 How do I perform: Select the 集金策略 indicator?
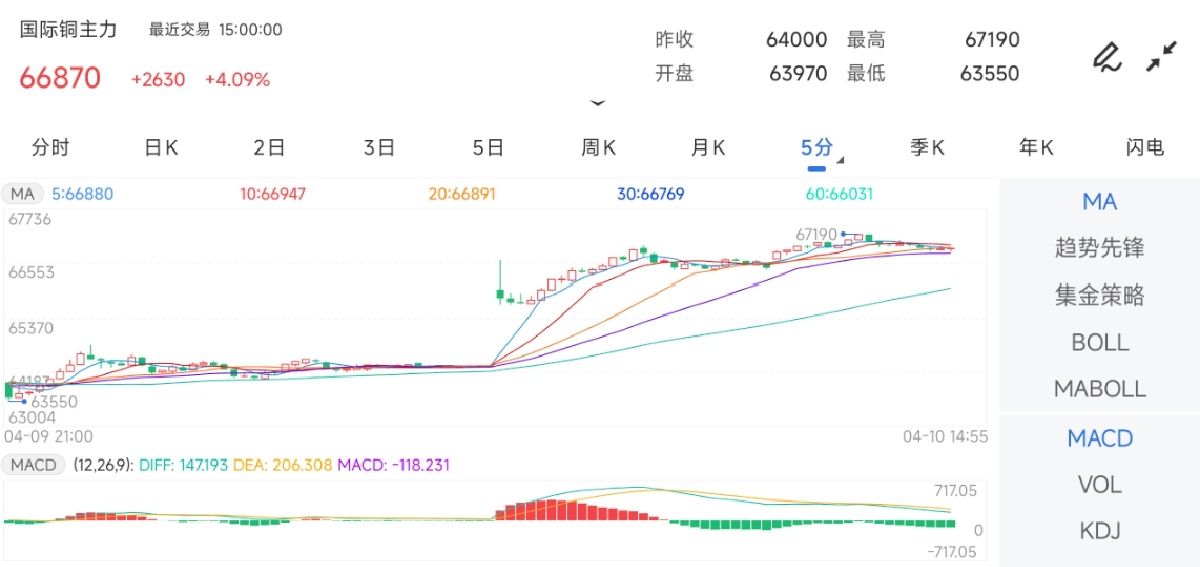pyautogui.click(x=1100, y=295)
